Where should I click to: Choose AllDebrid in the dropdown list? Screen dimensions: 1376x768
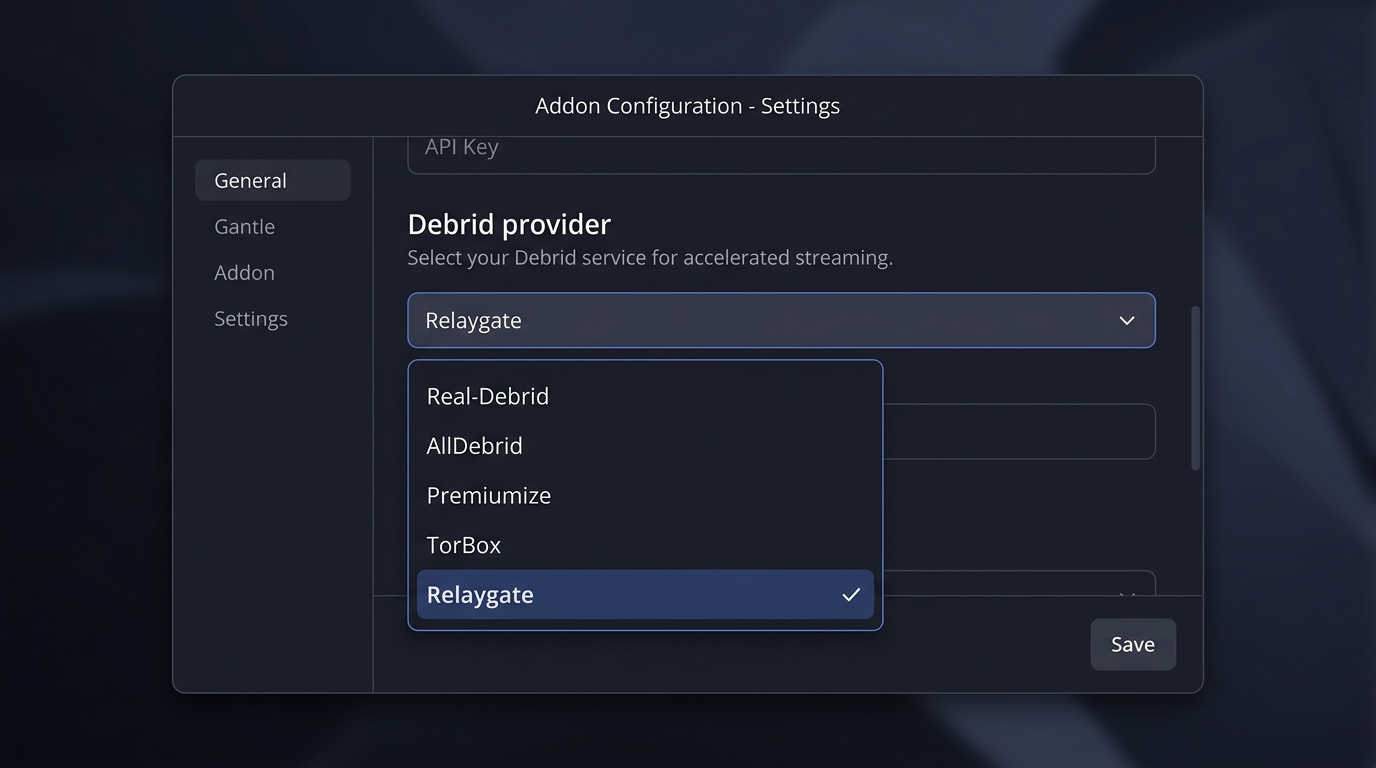645,445
